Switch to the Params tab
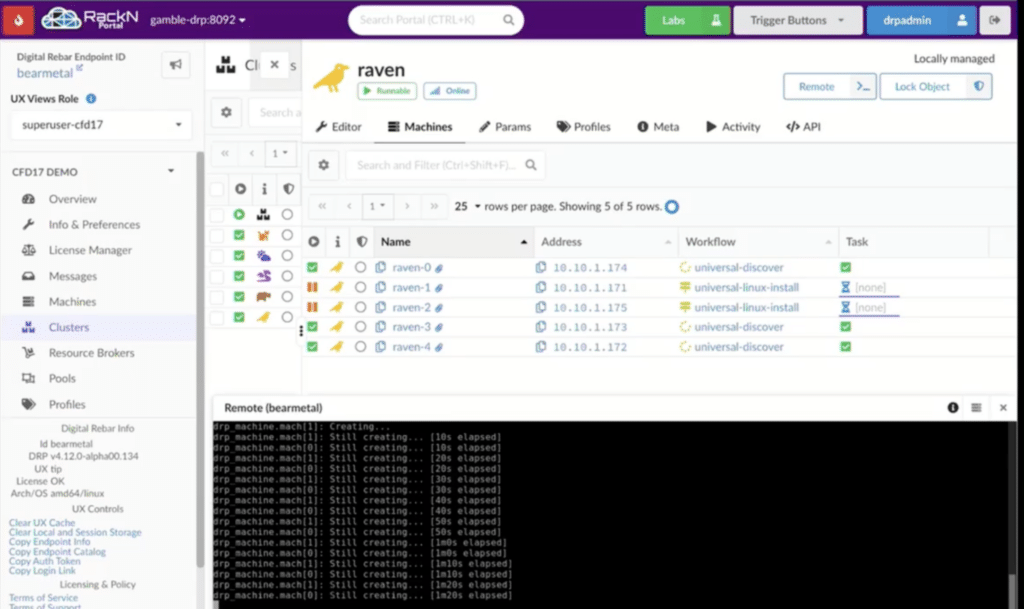Image resolution: width=1024 pixels, height=609 pixels. click(x=505, y=127)
